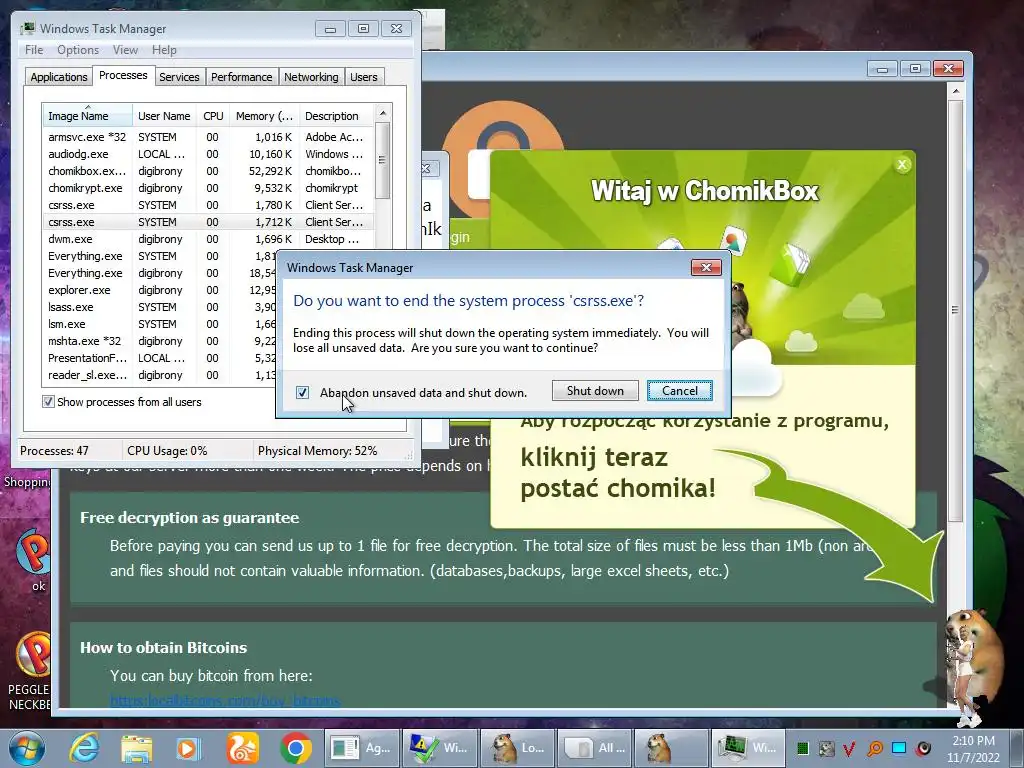This screenshot has height=768, width=1024.
Task: Select the Processes tab
Action: click(x=123, y=75)
